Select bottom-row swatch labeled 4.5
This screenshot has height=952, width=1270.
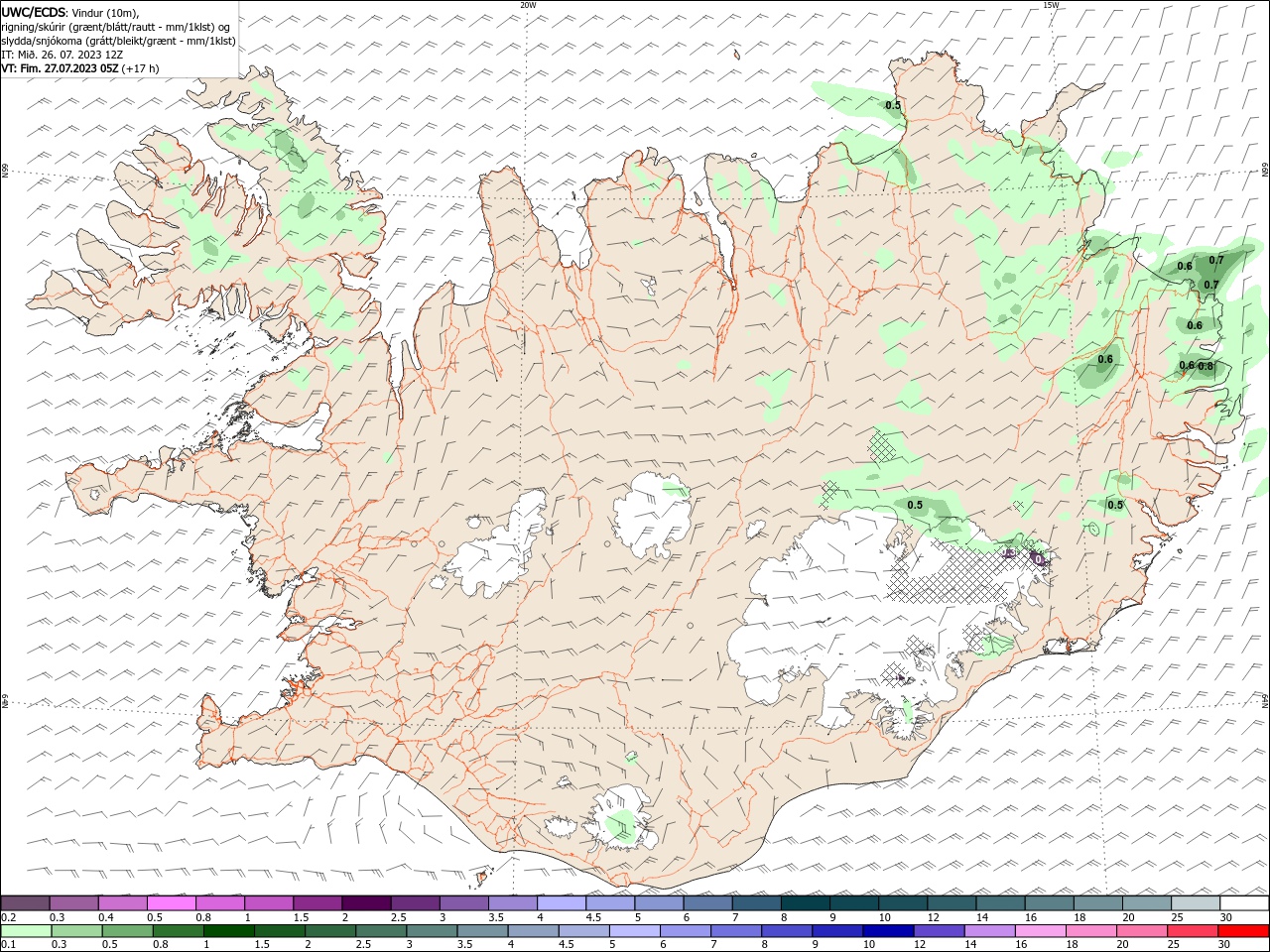click(x=583, y=931)
